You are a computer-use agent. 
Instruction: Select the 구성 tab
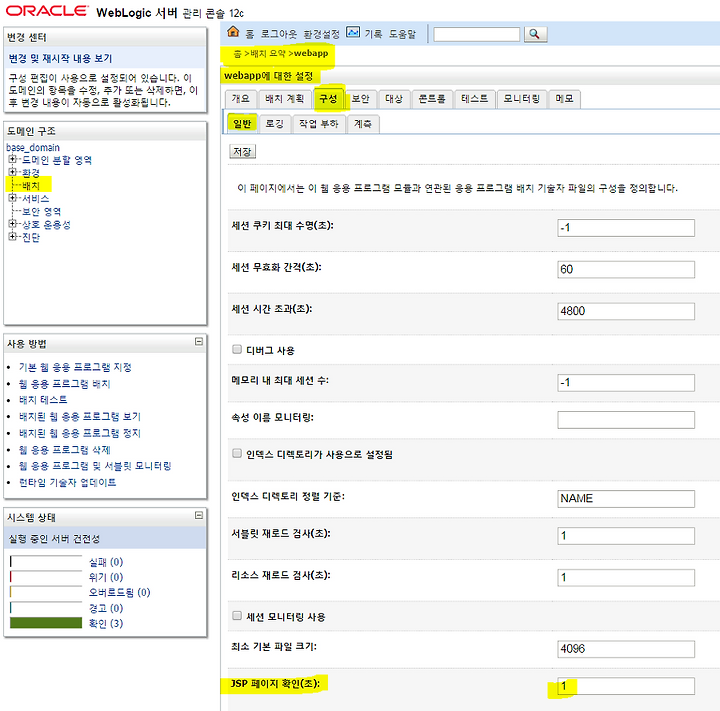328,99
